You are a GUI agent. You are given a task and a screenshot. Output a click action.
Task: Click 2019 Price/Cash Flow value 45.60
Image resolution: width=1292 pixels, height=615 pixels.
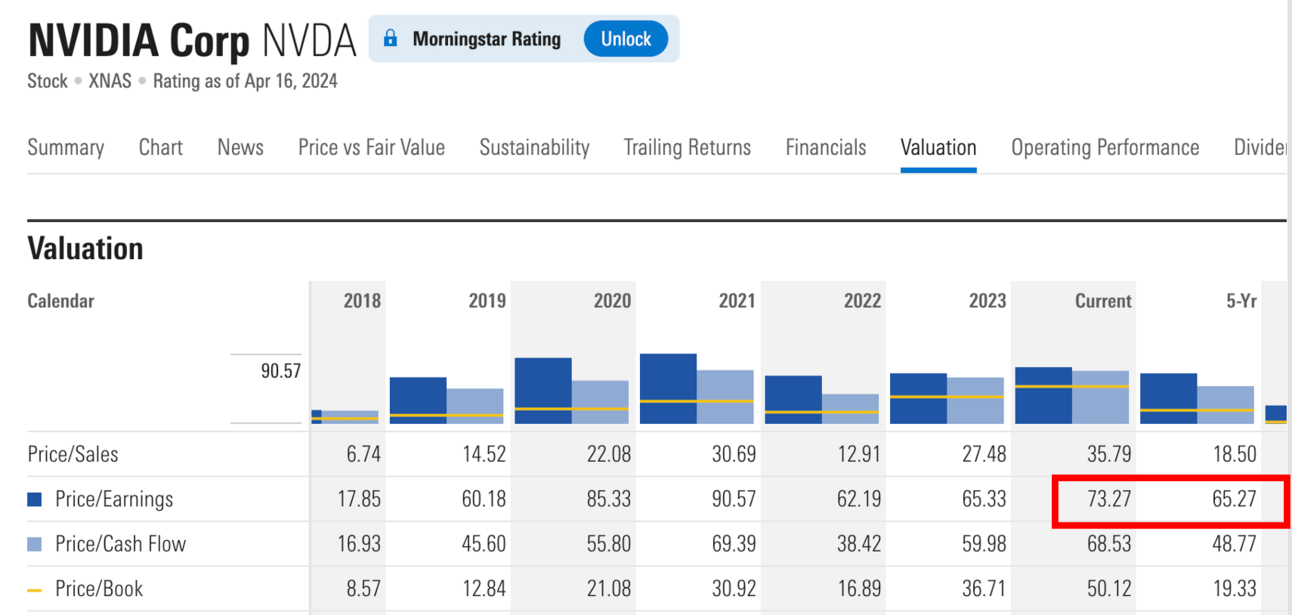pos(484,544)
